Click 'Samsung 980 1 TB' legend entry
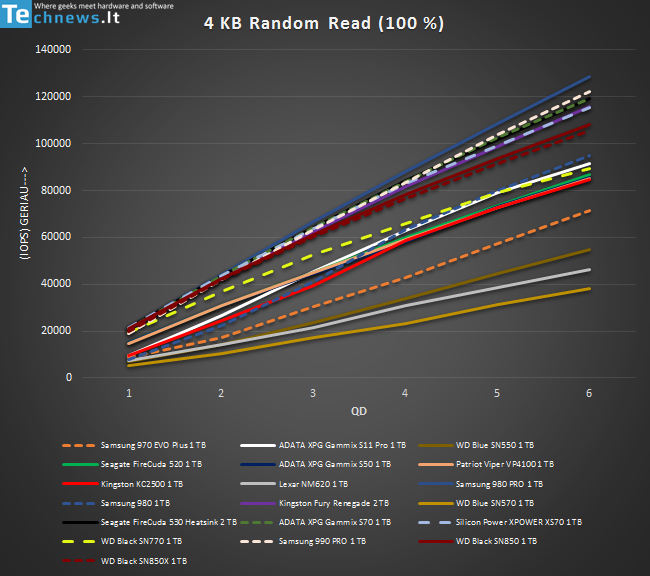Screen dimensions: 650x576 (116, 503)
